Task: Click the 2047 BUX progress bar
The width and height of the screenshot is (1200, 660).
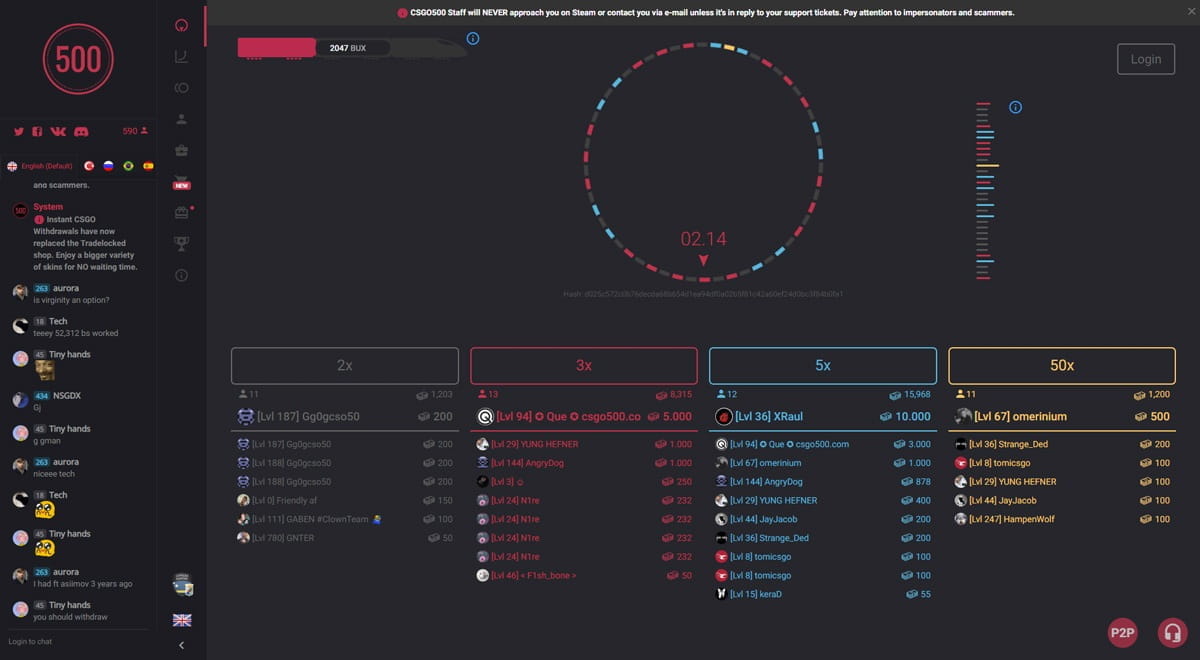Action: pyautogui.click(x=352, y=48)
